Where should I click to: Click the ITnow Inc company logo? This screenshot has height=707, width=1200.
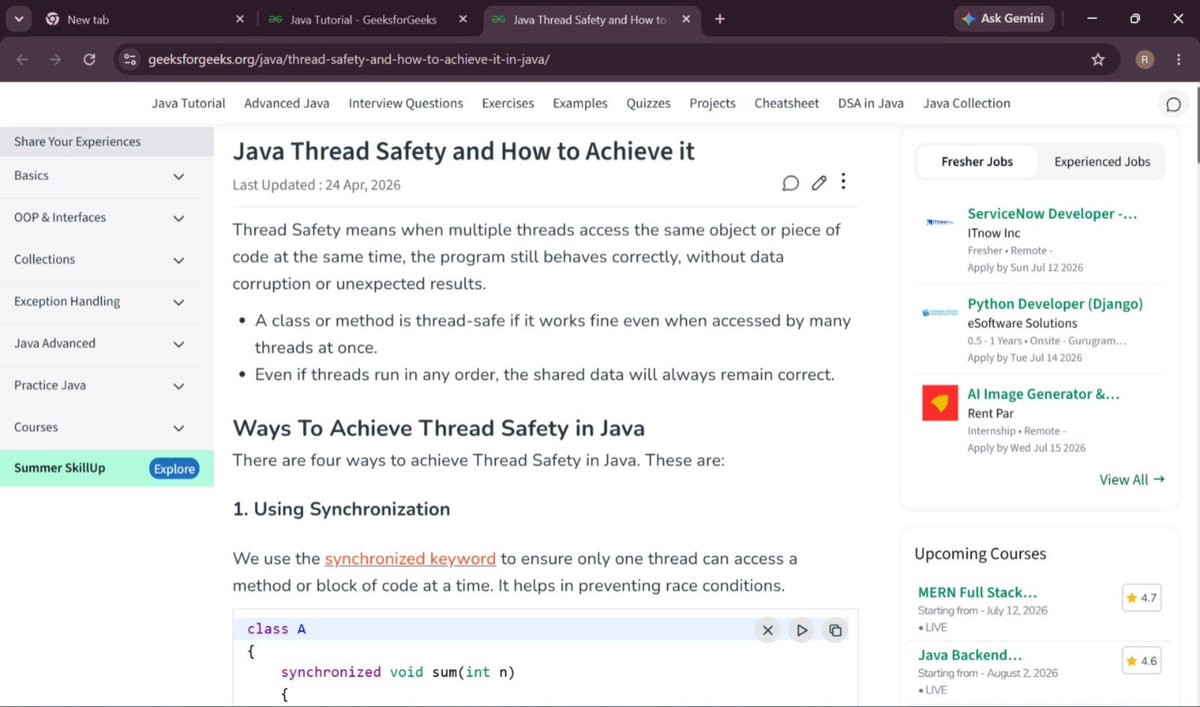(x=940, y=222)
